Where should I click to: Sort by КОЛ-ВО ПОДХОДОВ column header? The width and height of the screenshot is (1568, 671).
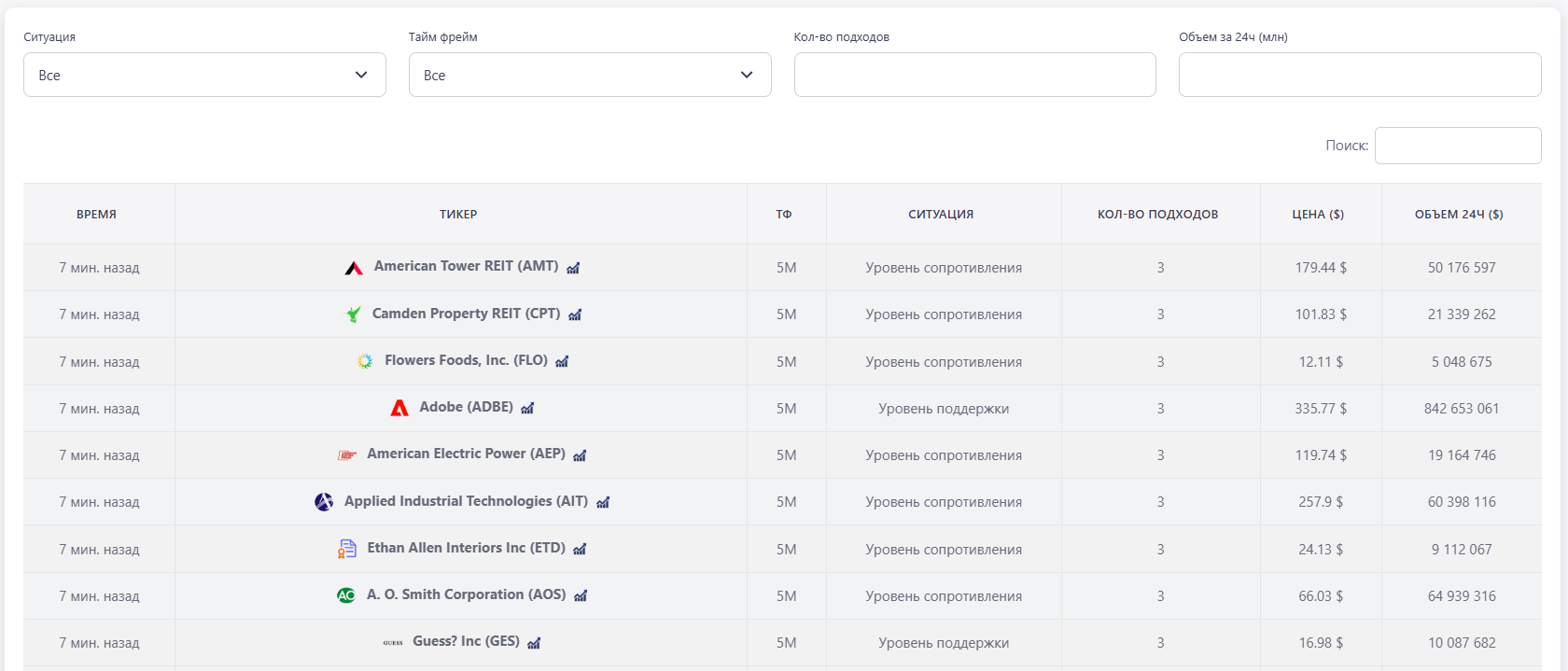tap(1157, 214)
